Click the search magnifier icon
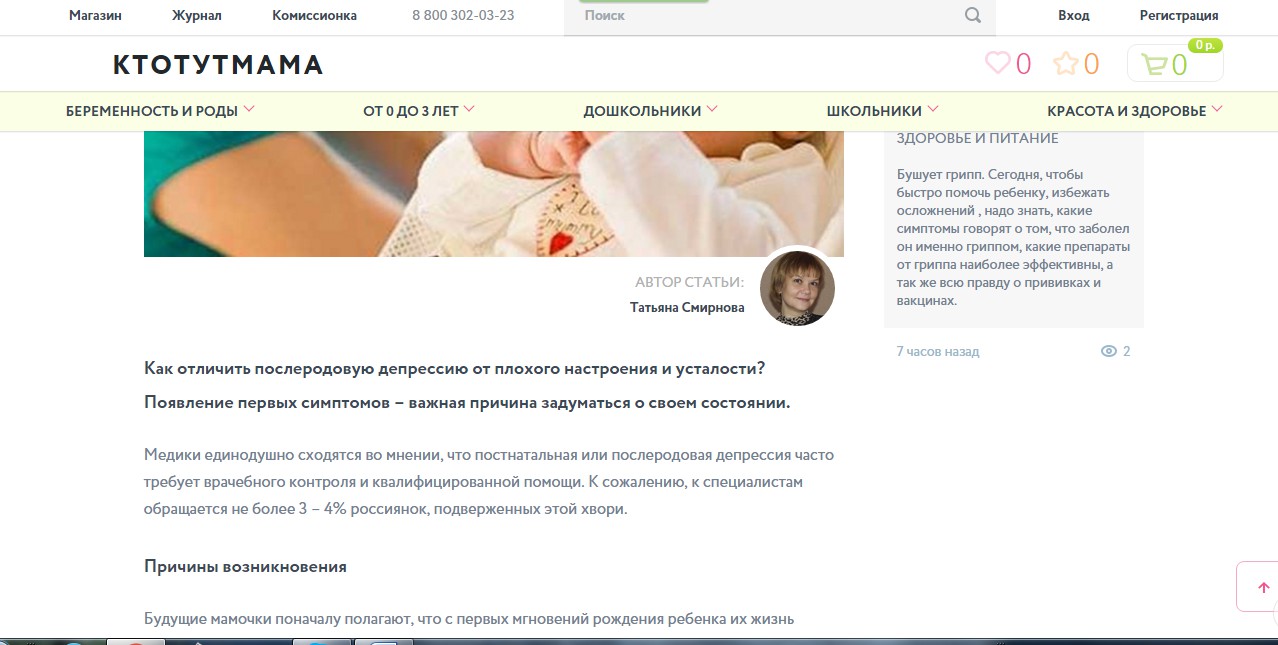Viewport: 1278px width, 645px height. 972,16
